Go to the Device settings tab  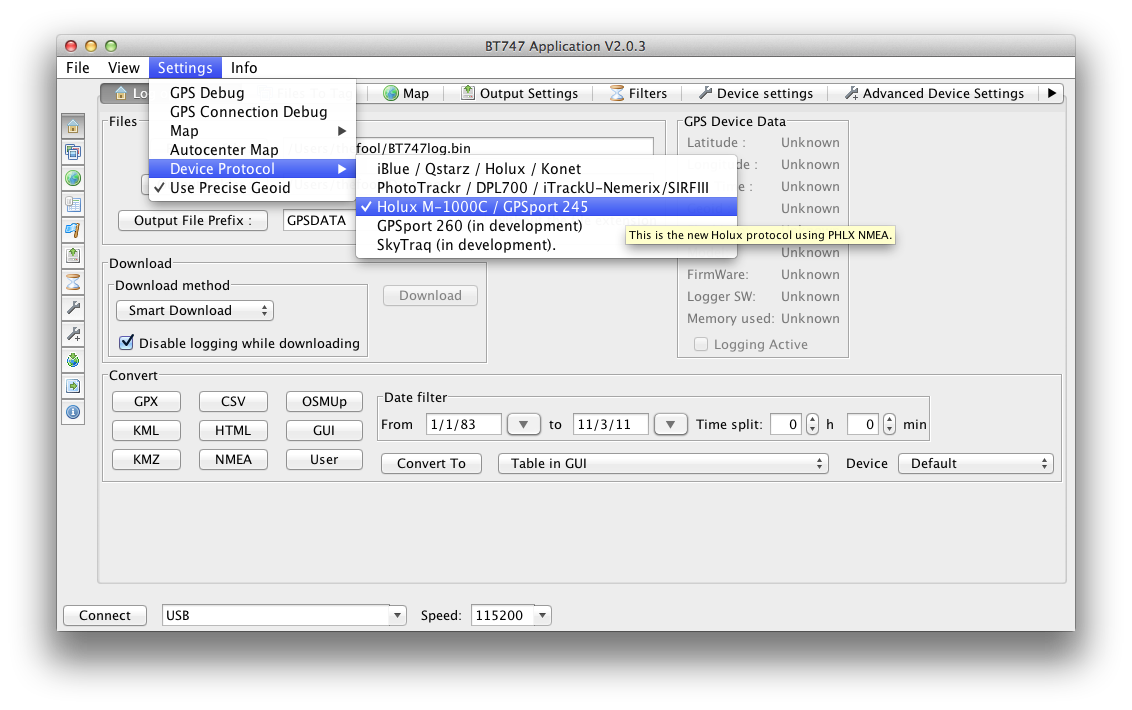click(756, 93)
